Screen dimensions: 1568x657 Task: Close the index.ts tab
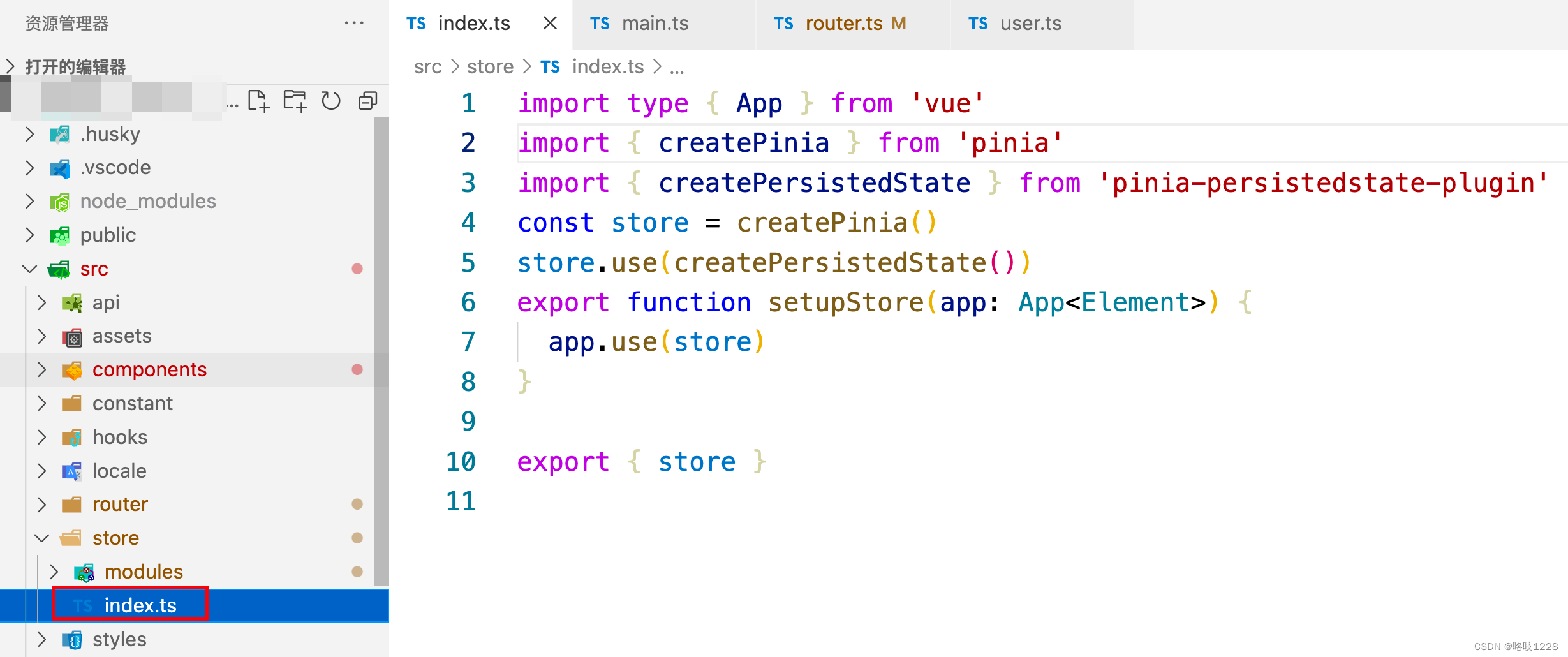[550, 23]
